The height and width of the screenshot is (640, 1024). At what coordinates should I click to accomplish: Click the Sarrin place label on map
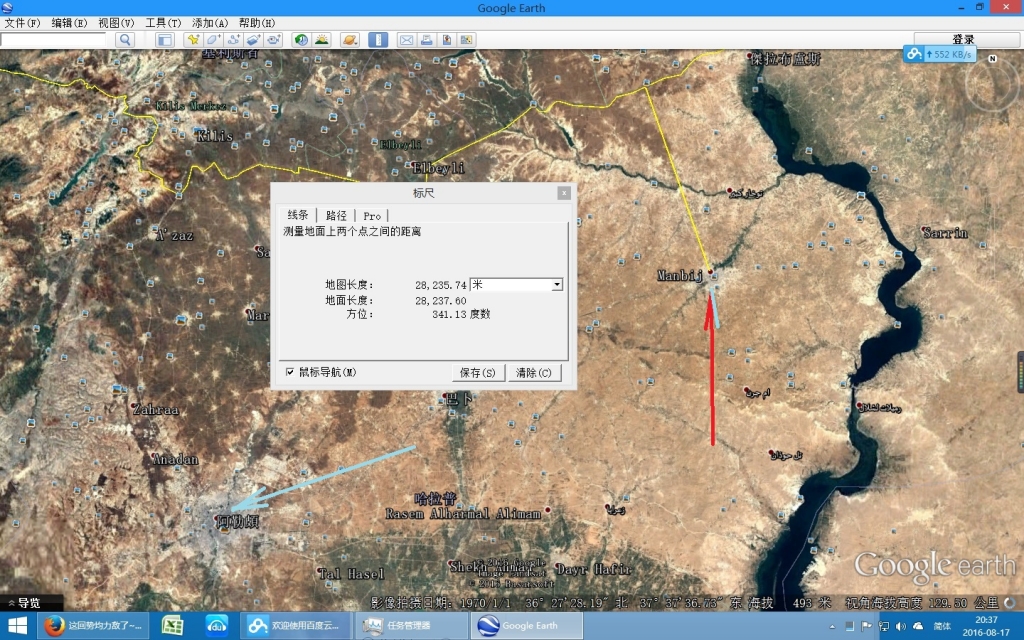(x=945, y=232)
